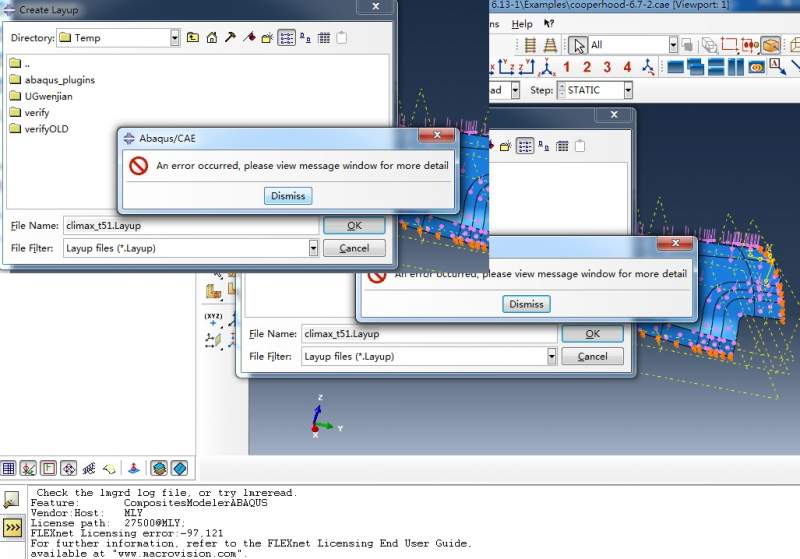Open the Directory dropdown showing Temp

click(174, 38)
